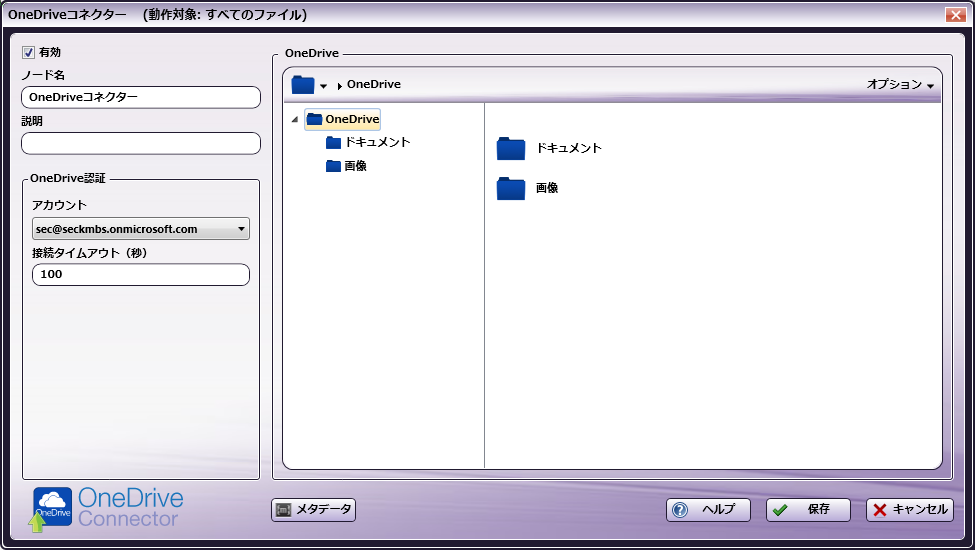The width and height of the screenshot is (976, 550).
Task: Open the オプション options menu
Action: click(x=900, y=84)
